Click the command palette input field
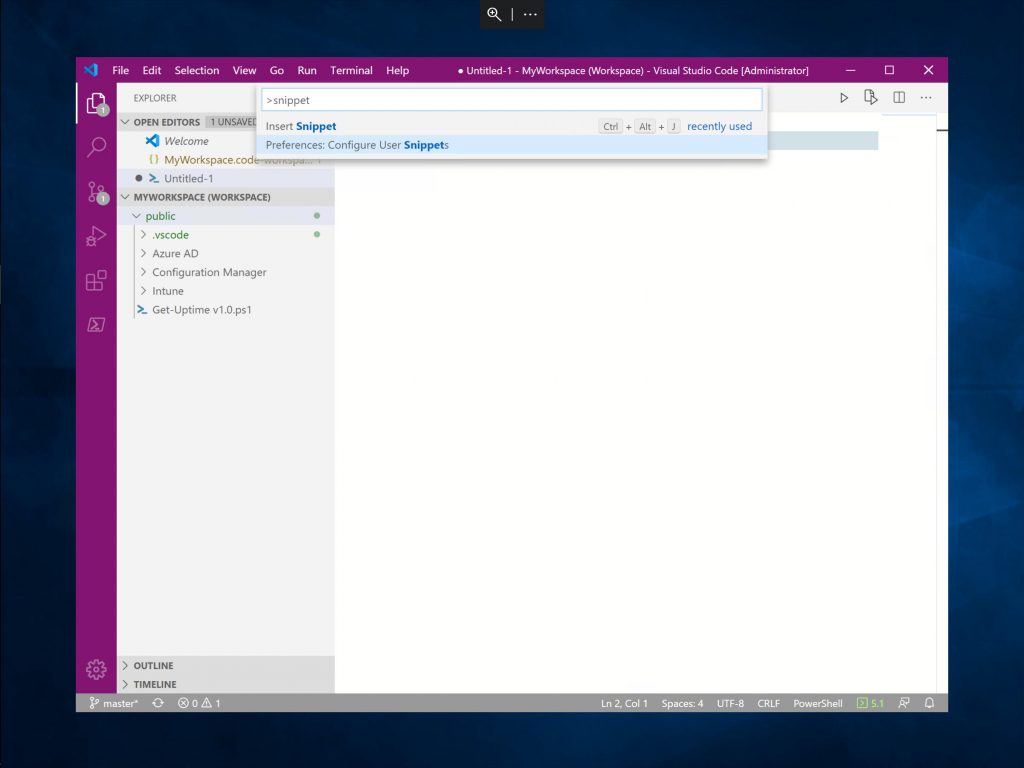Image resolution: width=1024 pixels, height=768 pixels. point(511,100)
